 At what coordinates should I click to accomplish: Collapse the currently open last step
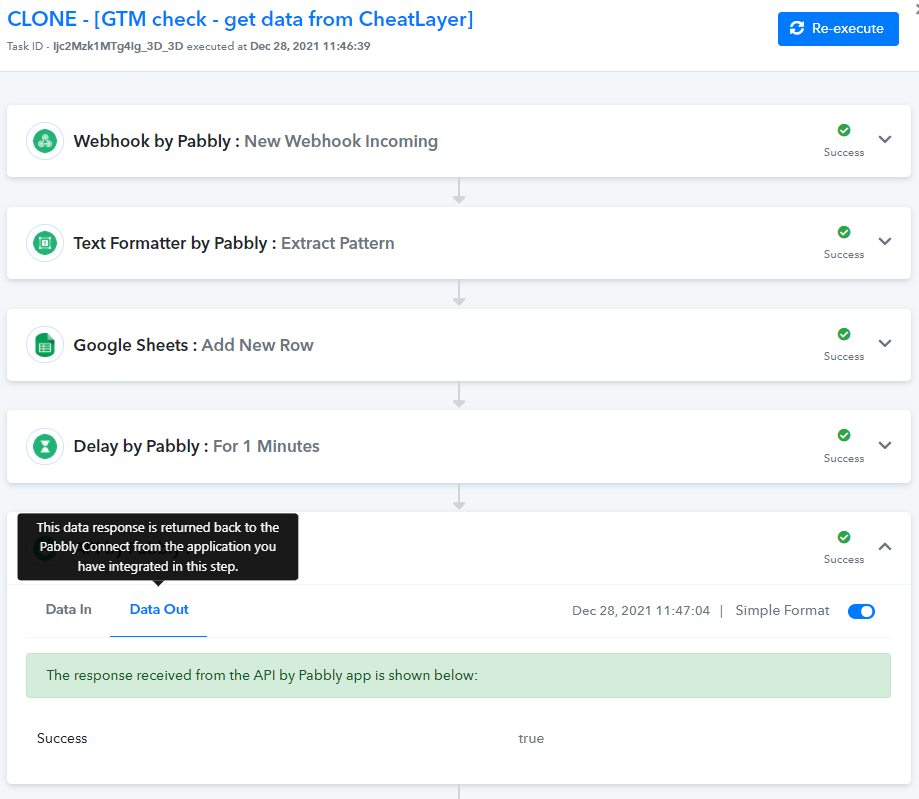coord(885,547)
